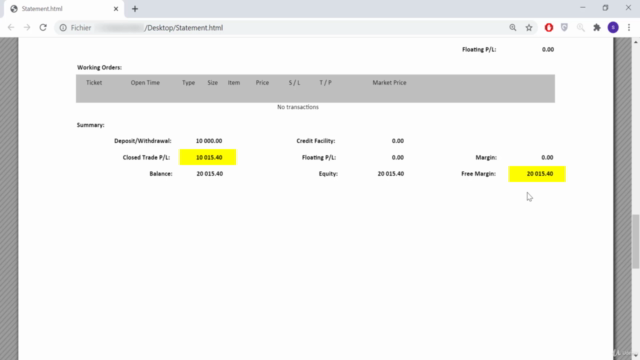The image size is (640, 360).
Task: Close the Statement.html tab
Action: [116, 9]
